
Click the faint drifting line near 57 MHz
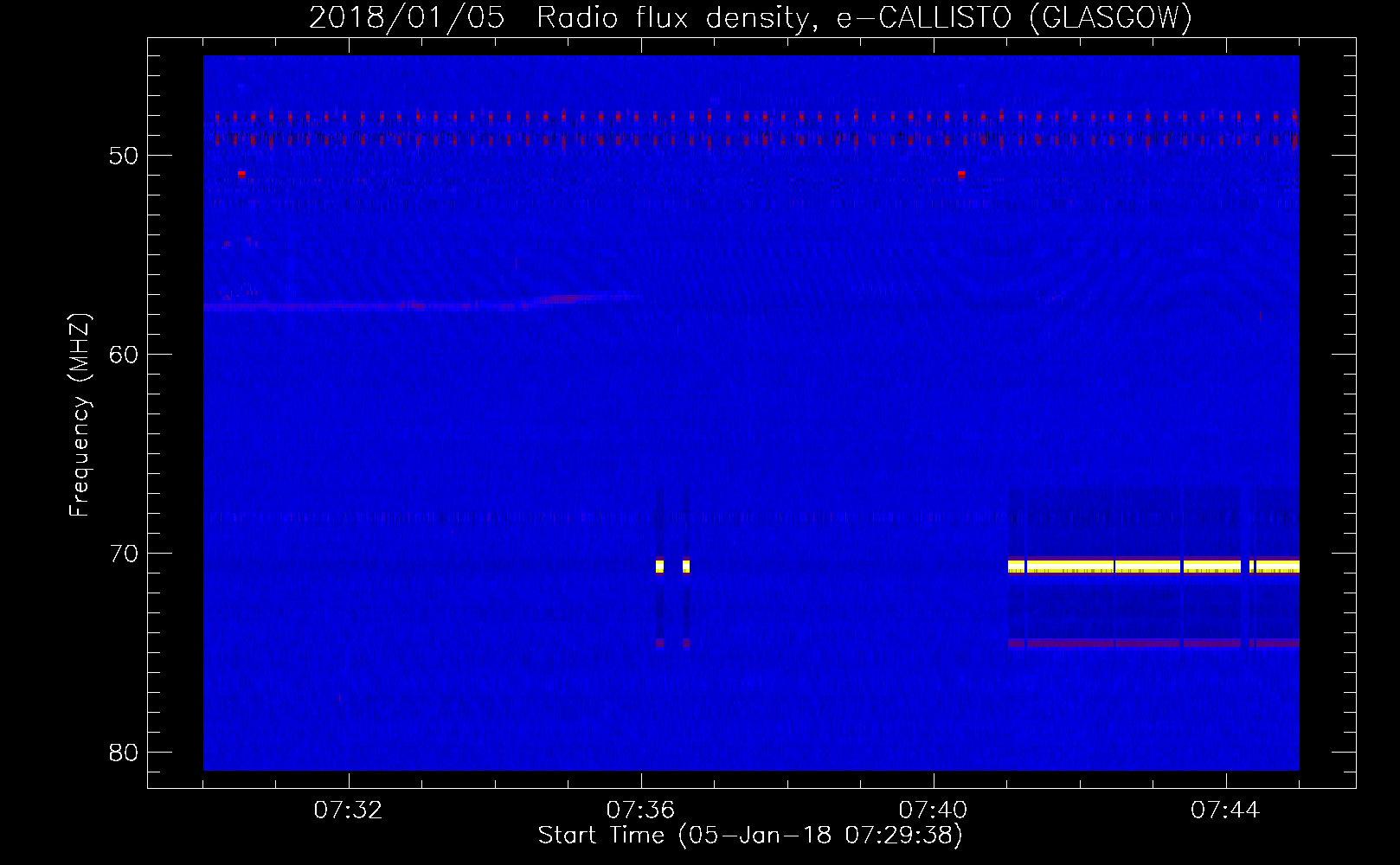(422, 303)
